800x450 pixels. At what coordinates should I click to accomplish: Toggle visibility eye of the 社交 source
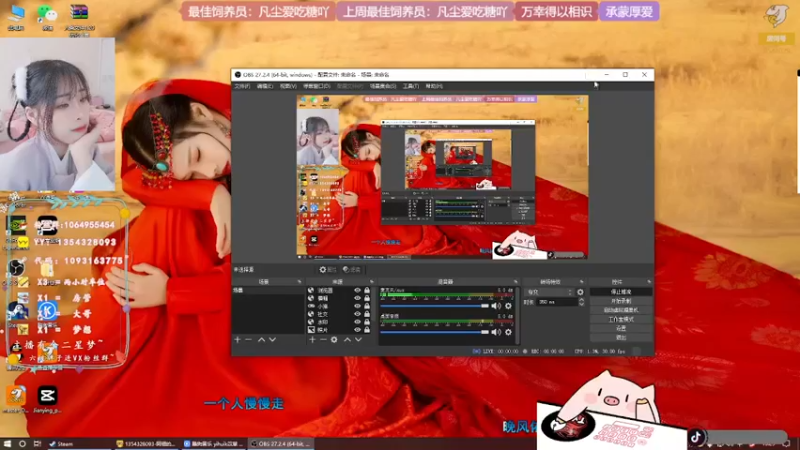[x=357, y=314]
